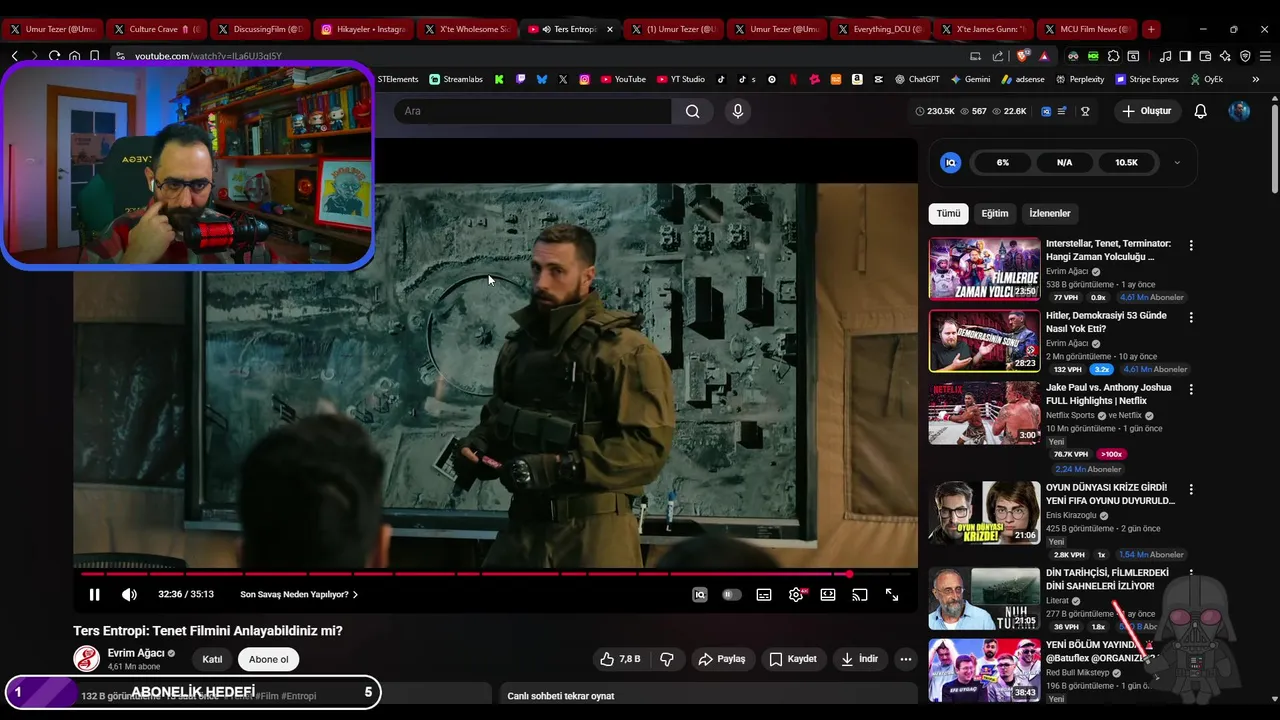This screenshot has width=1280, height=720.
Task: Click the search magnifier button
Action: 692,111
